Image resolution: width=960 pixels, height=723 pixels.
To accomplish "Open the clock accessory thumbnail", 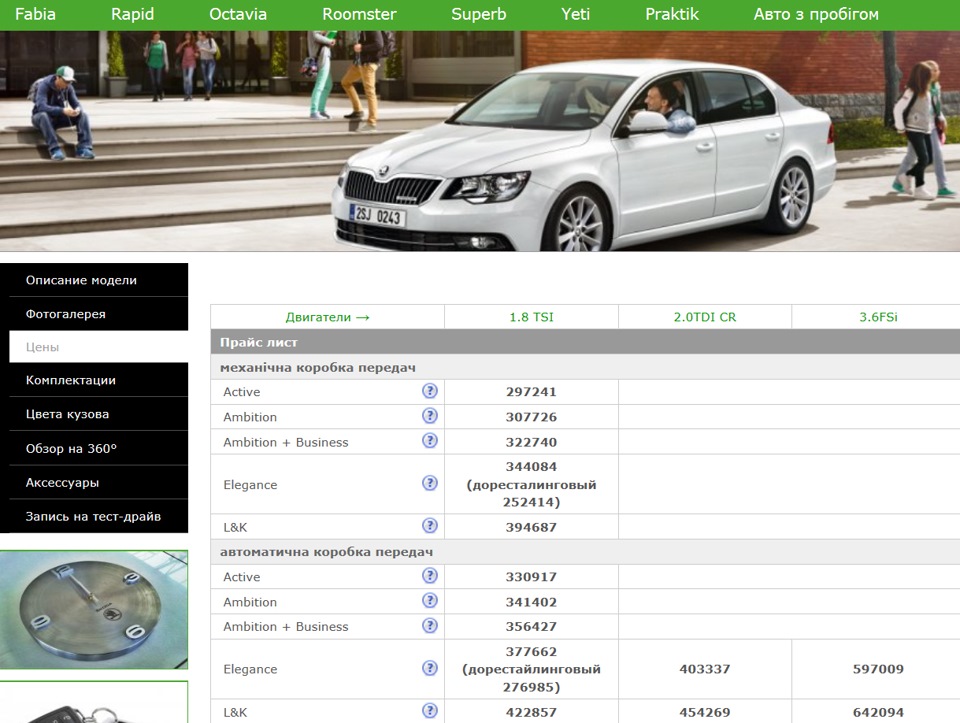I will tap(94, 610).
